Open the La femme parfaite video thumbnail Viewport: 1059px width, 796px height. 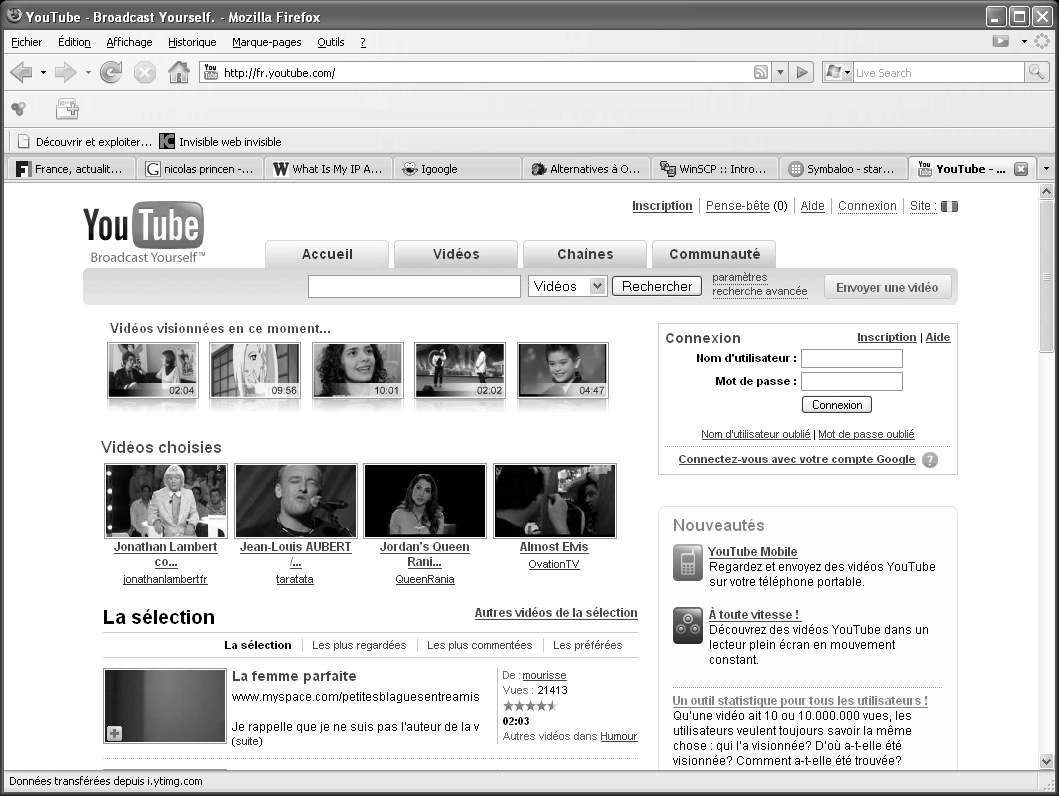[165, 706]
